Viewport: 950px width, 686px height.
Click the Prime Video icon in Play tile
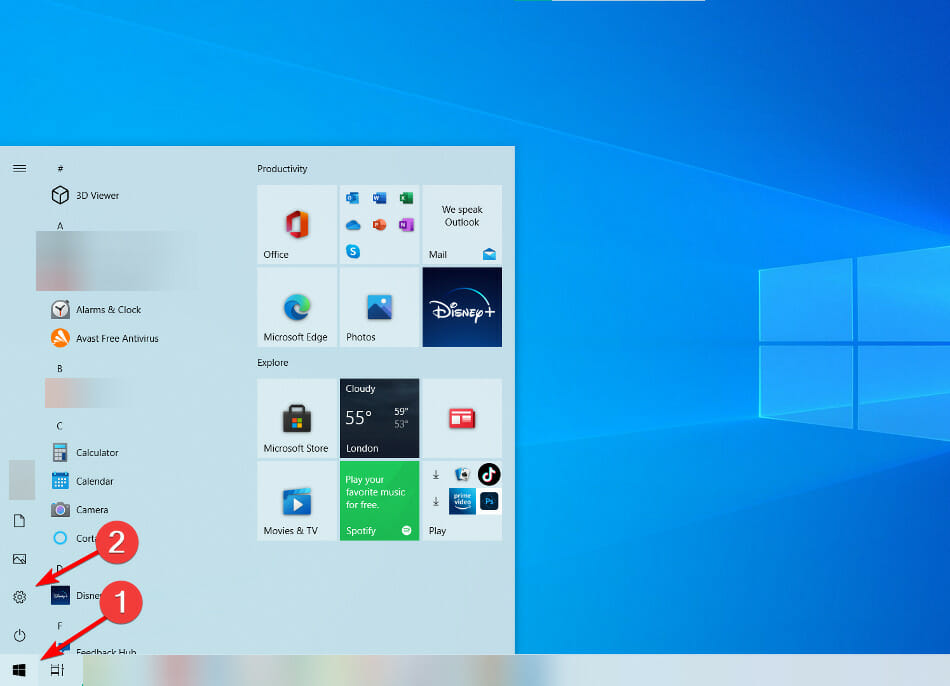[462, 501]
